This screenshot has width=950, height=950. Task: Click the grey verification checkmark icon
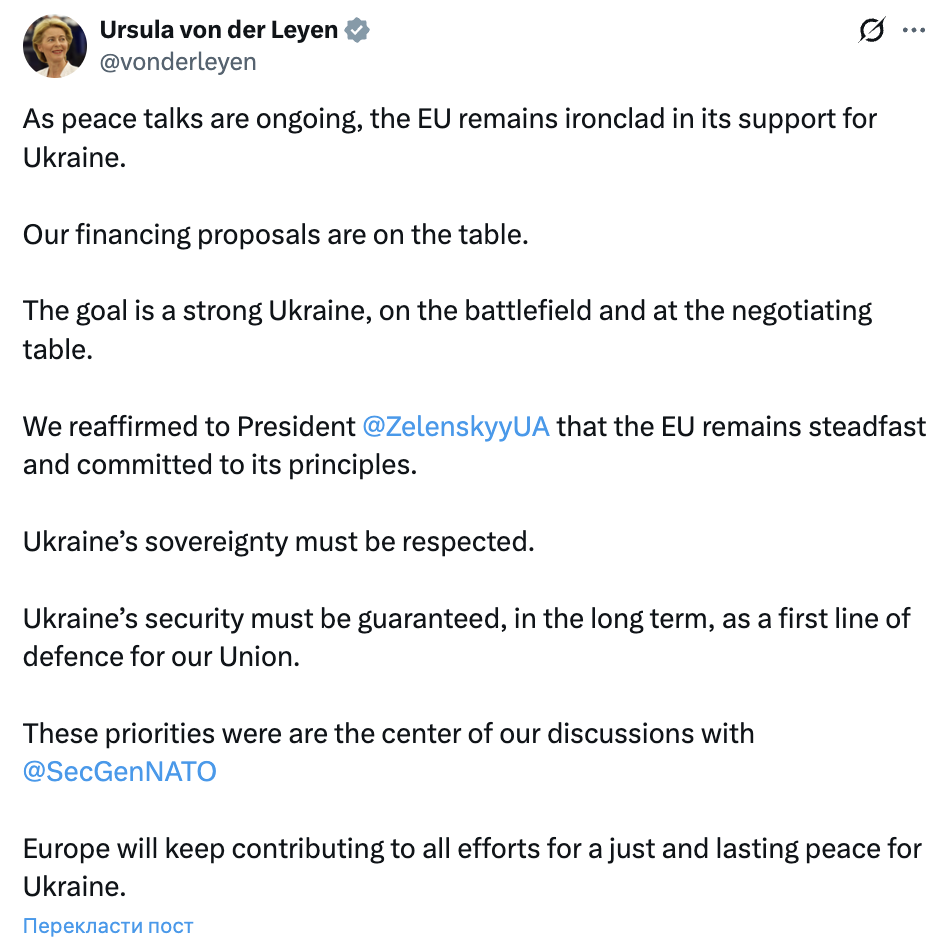click(355, 29)
